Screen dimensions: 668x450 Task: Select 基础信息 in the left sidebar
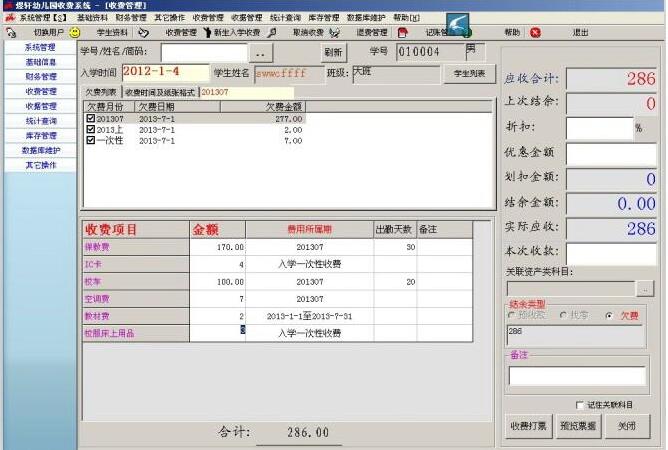[40, 62]
